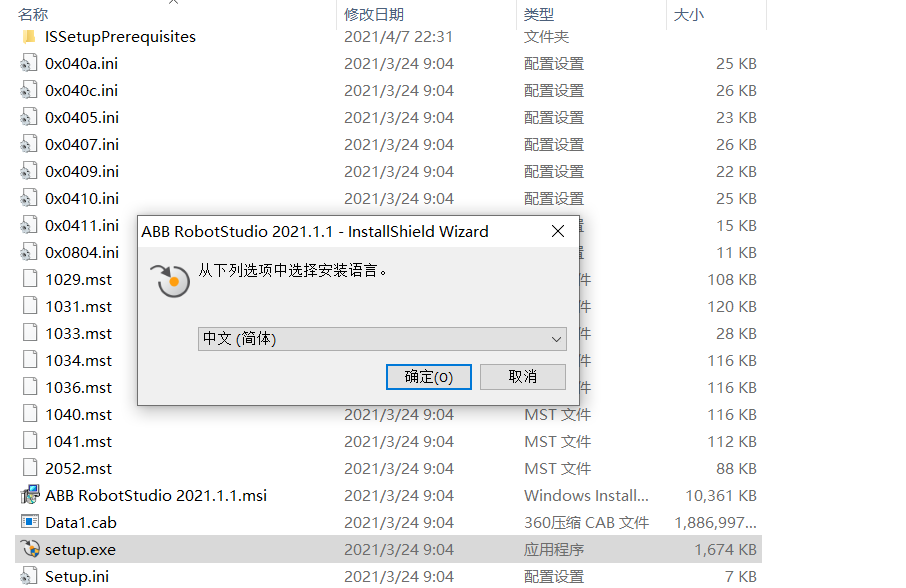The image size is (906, 588).
Task: Sort files by 修改日期 column header
Action: pos(374,14)
